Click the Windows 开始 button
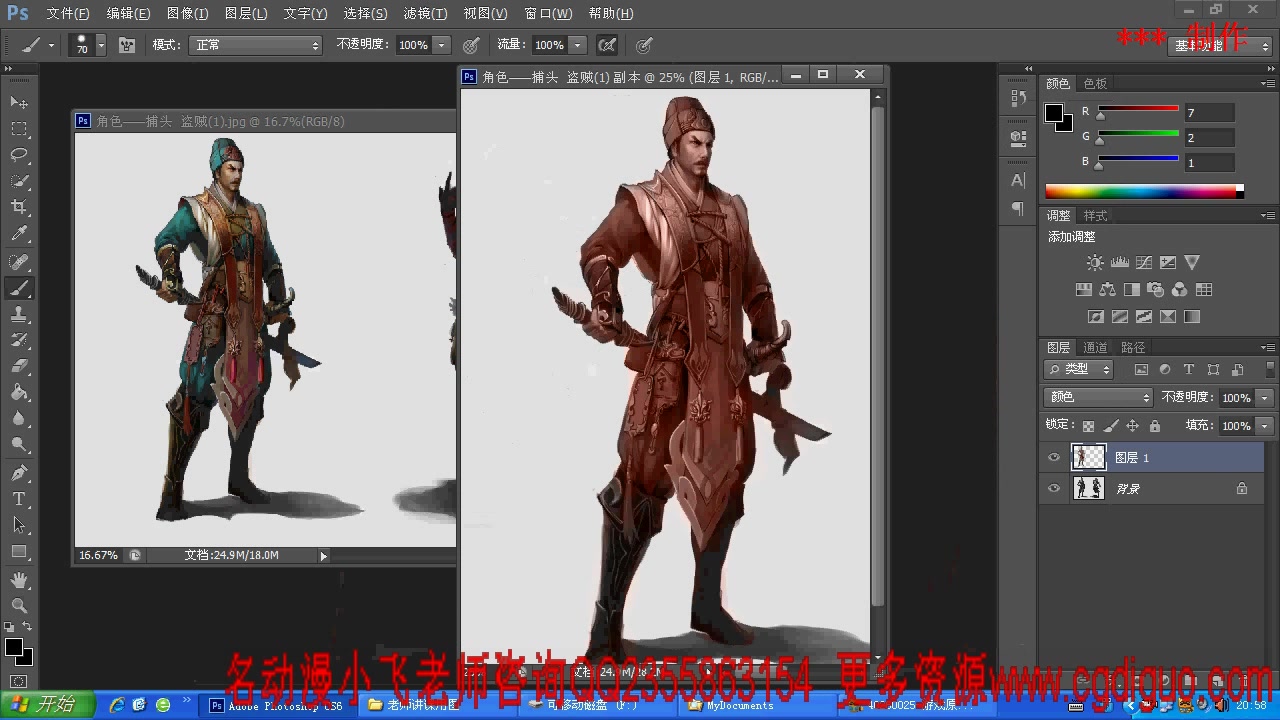The height and width of the screenshot is (720, 1280). click(46, 705)
